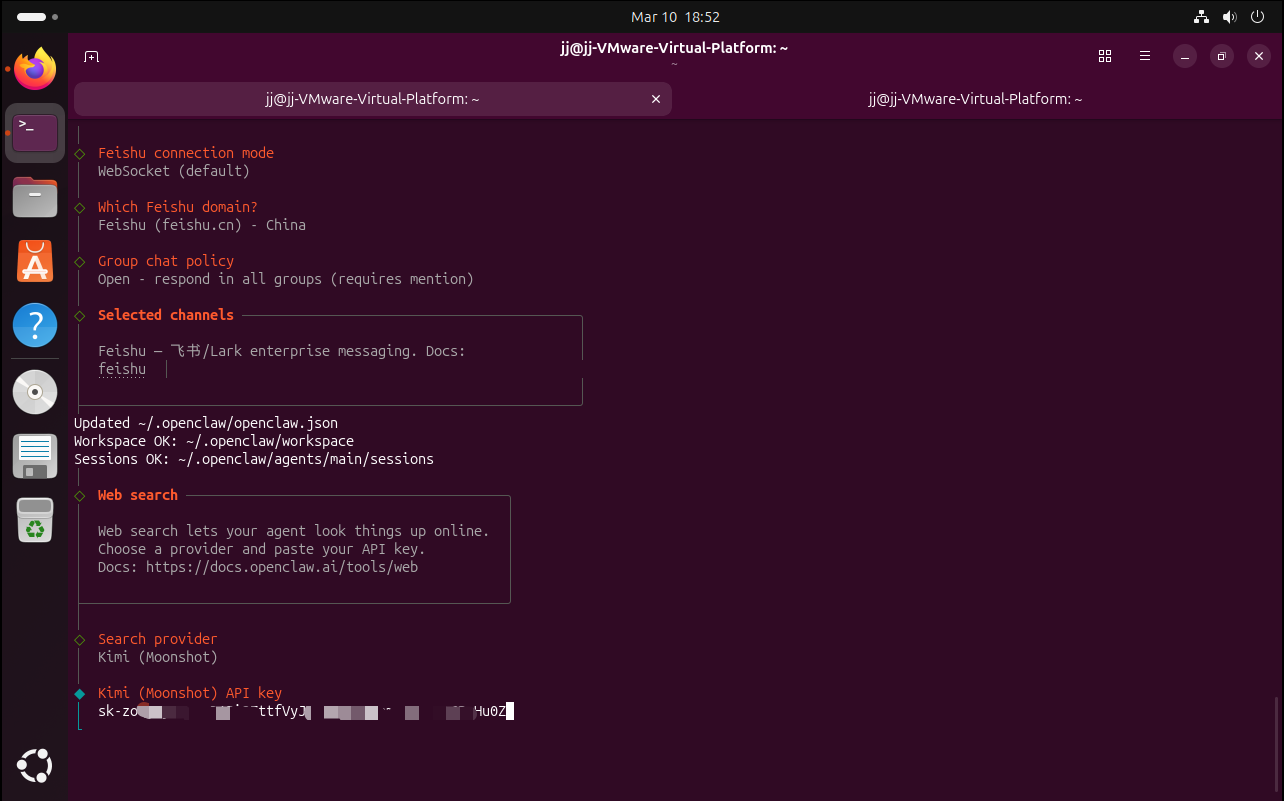
Task: Click 'Open - respond in all groups' line
Action: (x=286, y=279)
